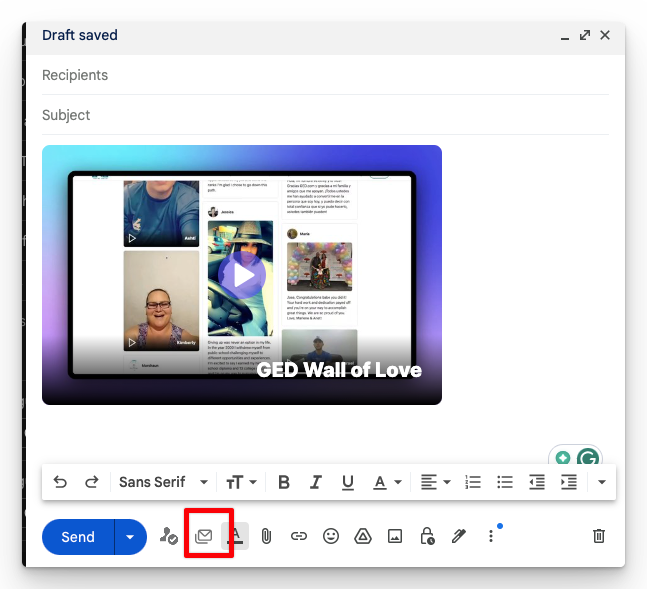Insert signature with pen icon
The height and width of the screenshot is (589, 647).
click(x=459, y=536)
